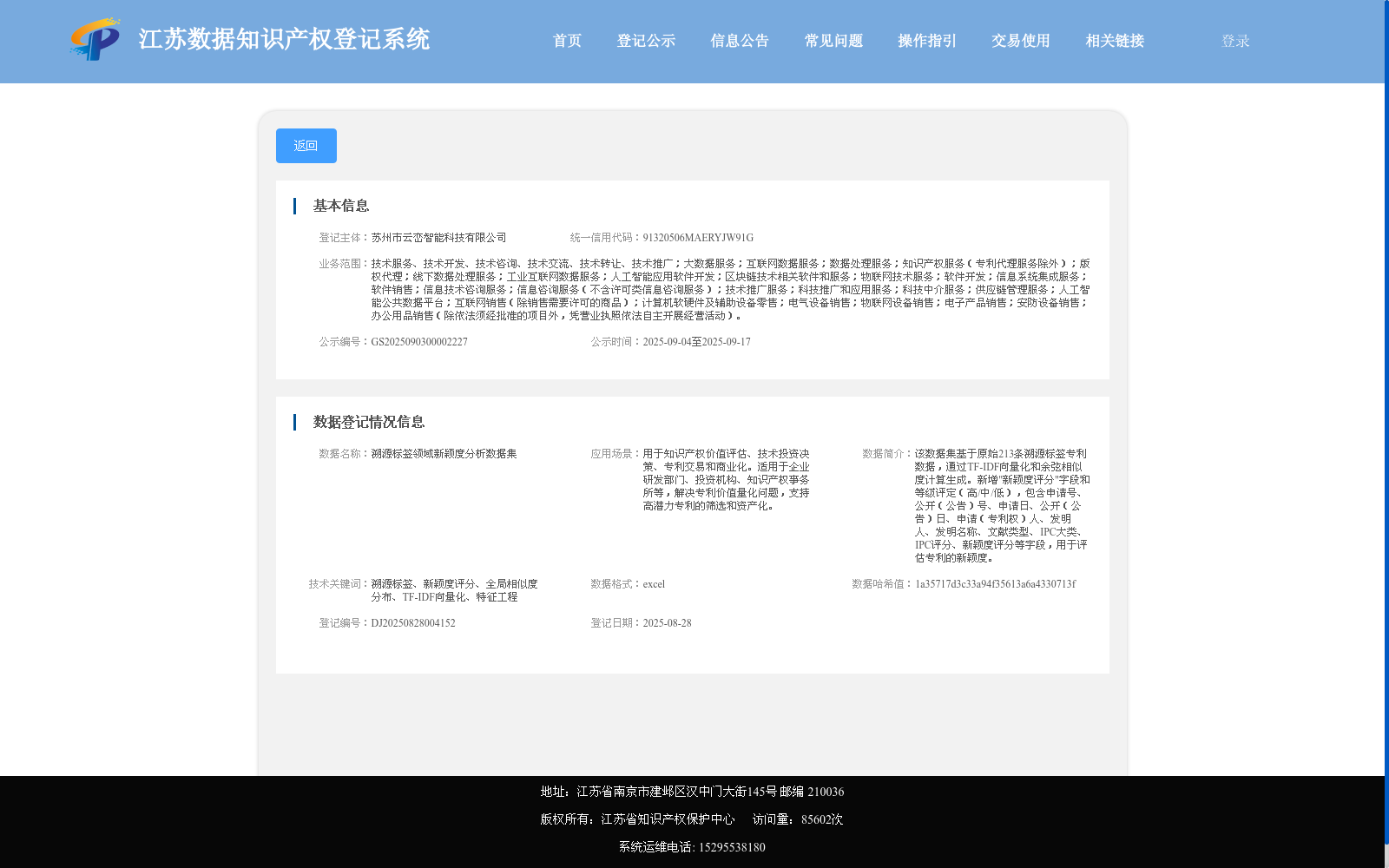This screenshot has width=1389, height=868.
Task: Click the publicity number GS2025090300002227
Action: click(x=419, y=342)
